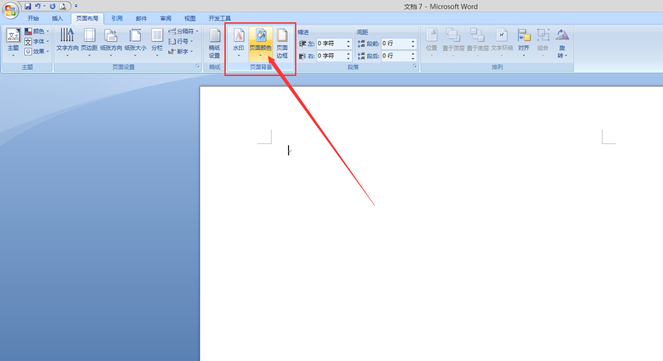Click inside the blank document page
Screen dimensions: 663x361
[431, 224]
